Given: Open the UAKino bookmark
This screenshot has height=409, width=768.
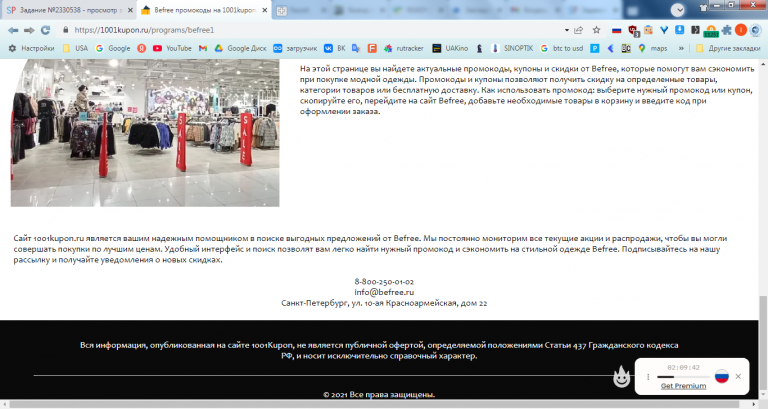Looking at the screenshot, I should (450, 48).
